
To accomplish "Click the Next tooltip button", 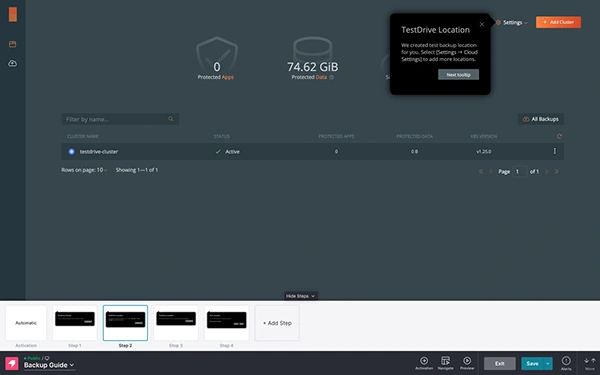I will click(x=458, y=75).
